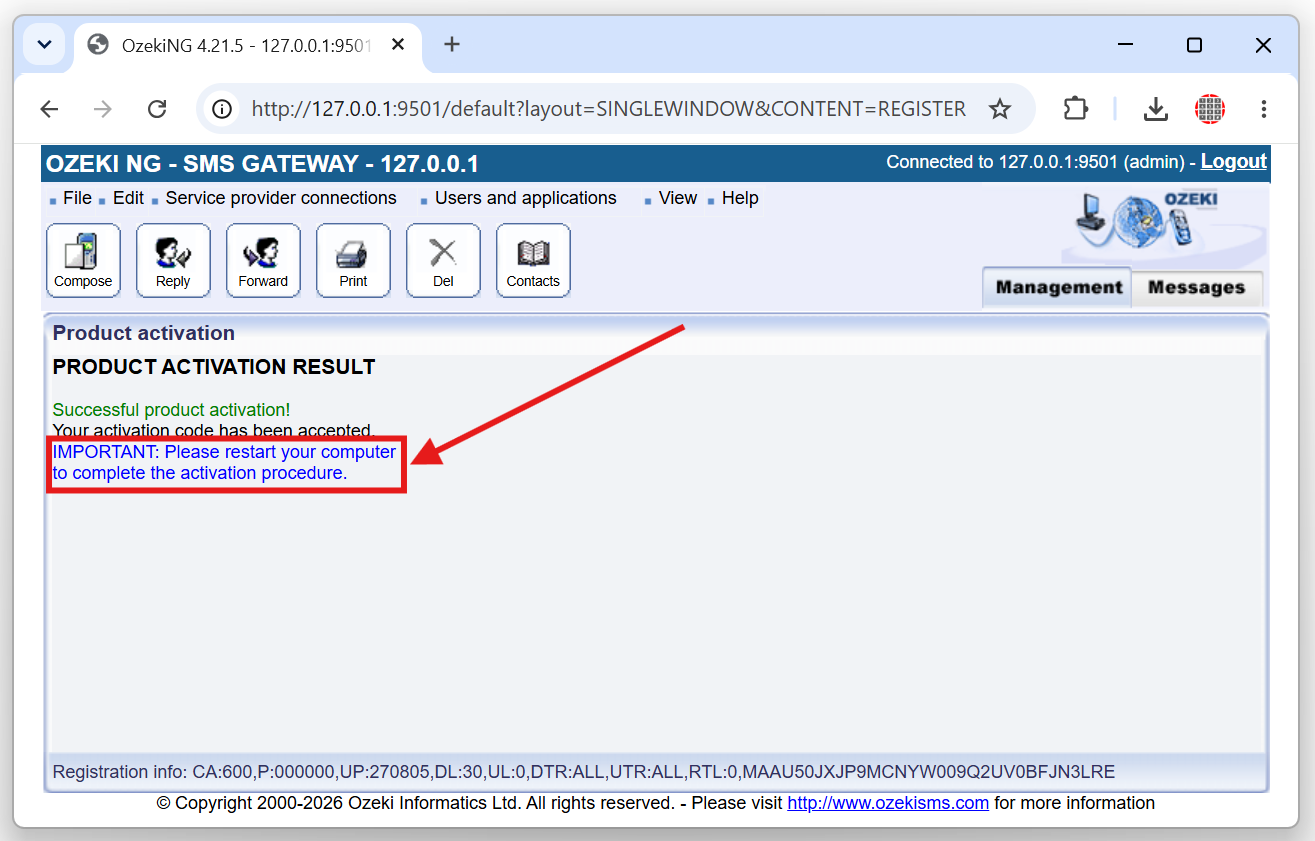
Task: Minimize the browser window
Action: point(1126,45)
